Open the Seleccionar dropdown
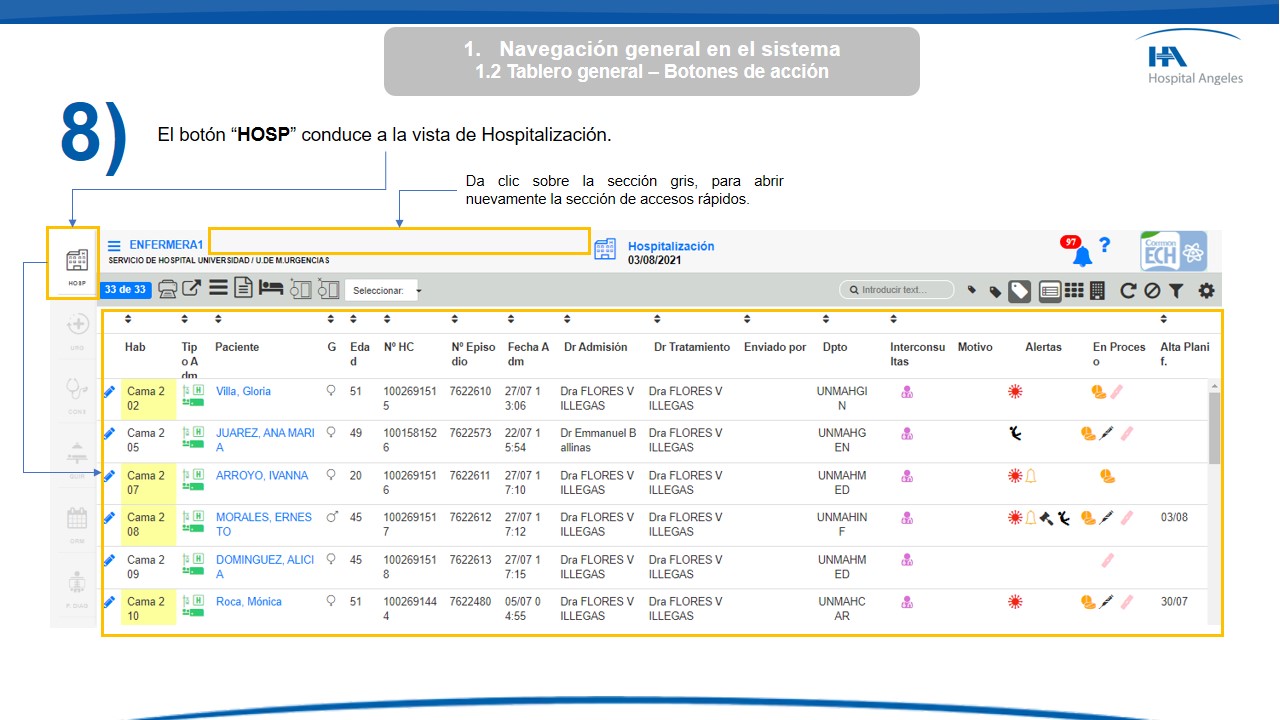Viewport: 1280px width, 720px height. tap(384, 291)
